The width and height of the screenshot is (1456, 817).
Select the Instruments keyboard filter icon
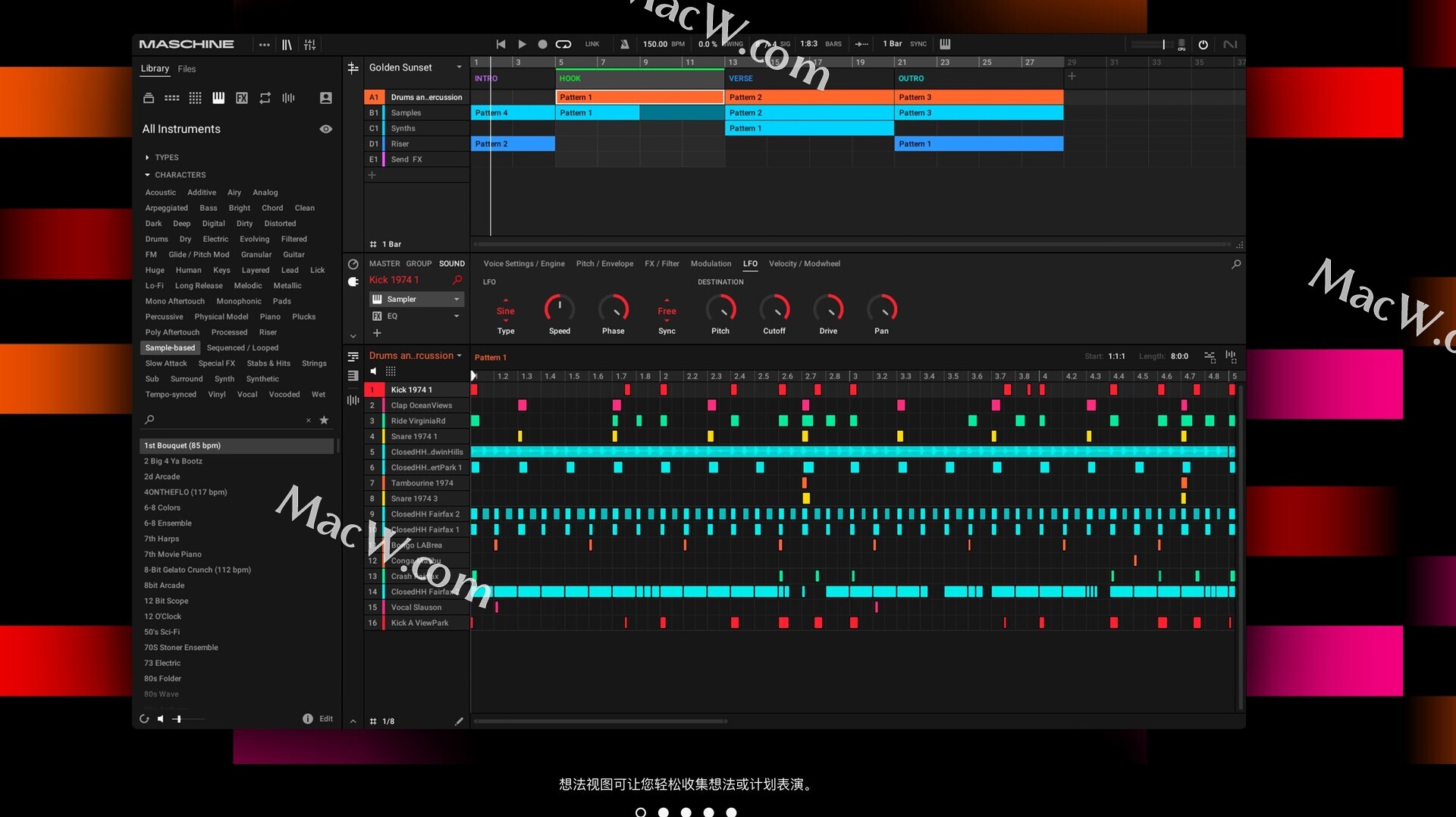pos(218,98)
